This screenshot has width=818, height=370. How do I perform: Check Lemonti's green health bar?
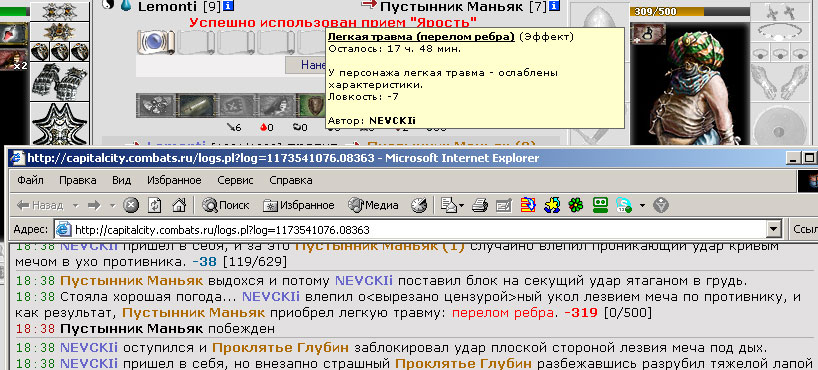pyautogui.click(x=14, y=11)
